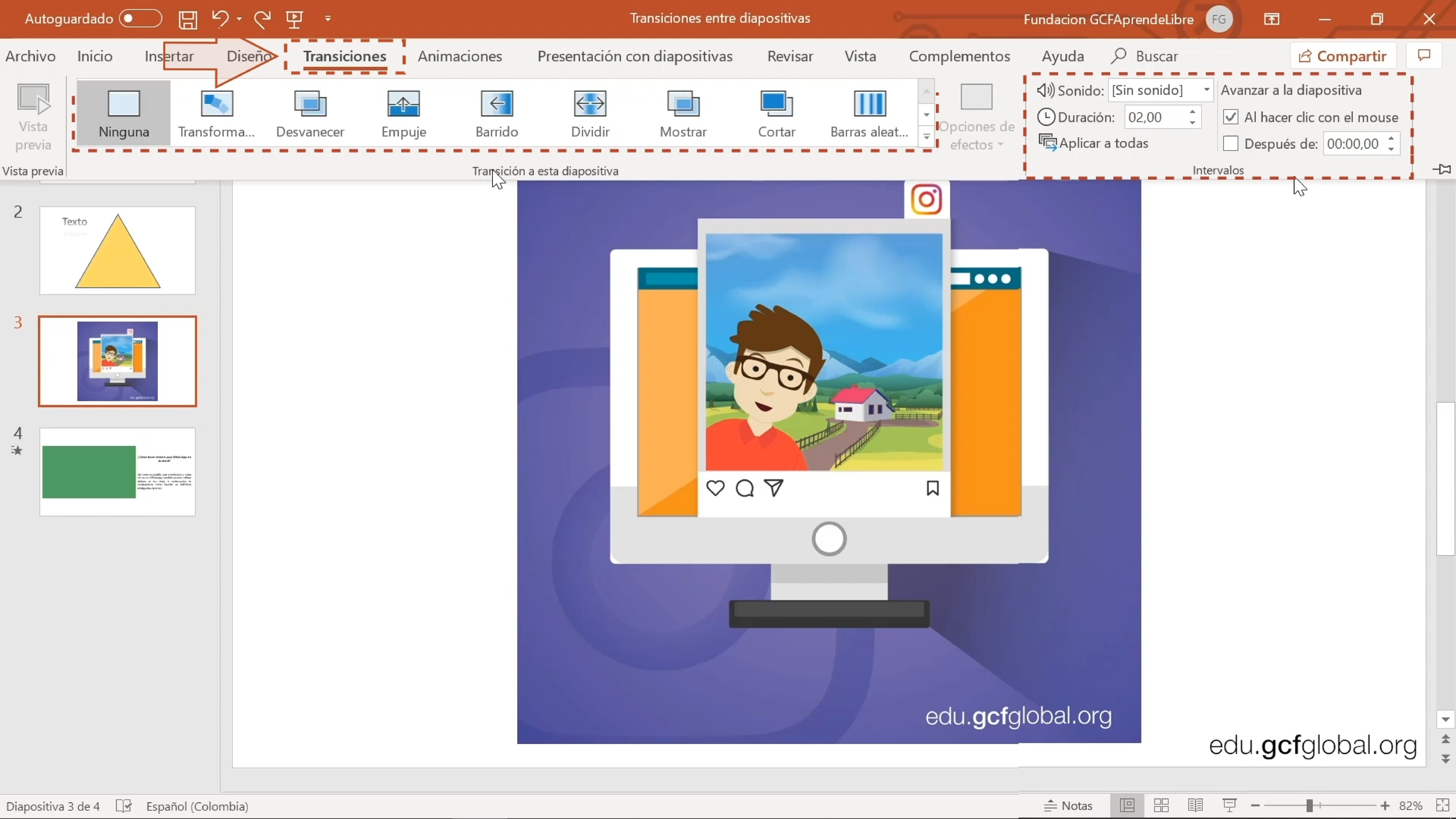Select slide 3 thumbnail
The width and height of the screenshot is (1456, 819).
tap(118, 361)
